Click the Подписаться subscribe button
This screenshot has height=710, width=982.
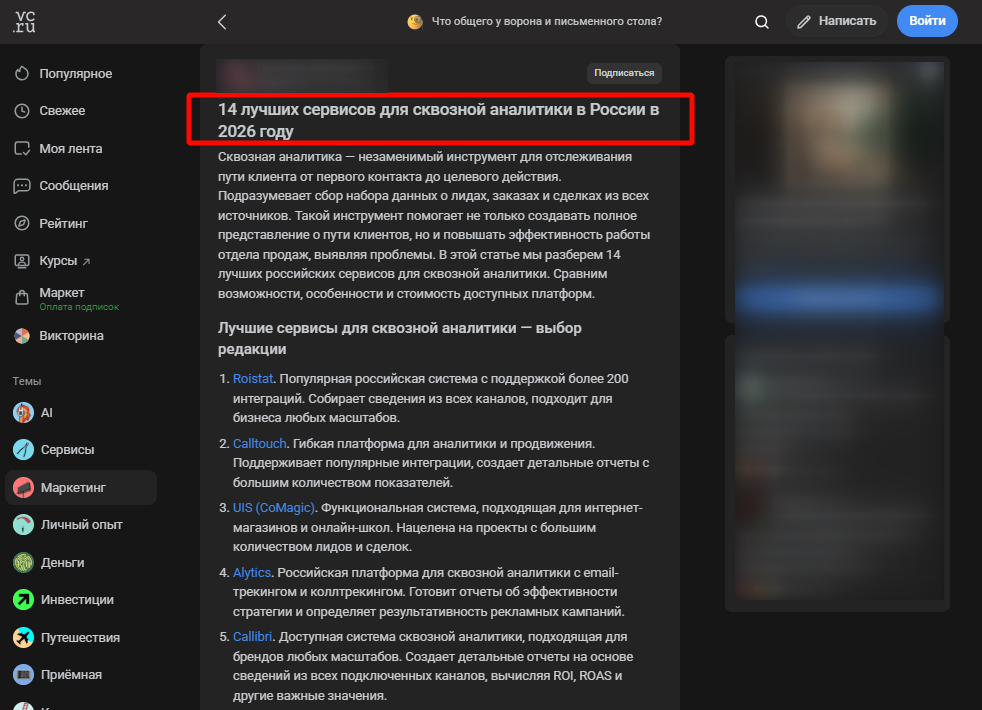pos(624,73)
